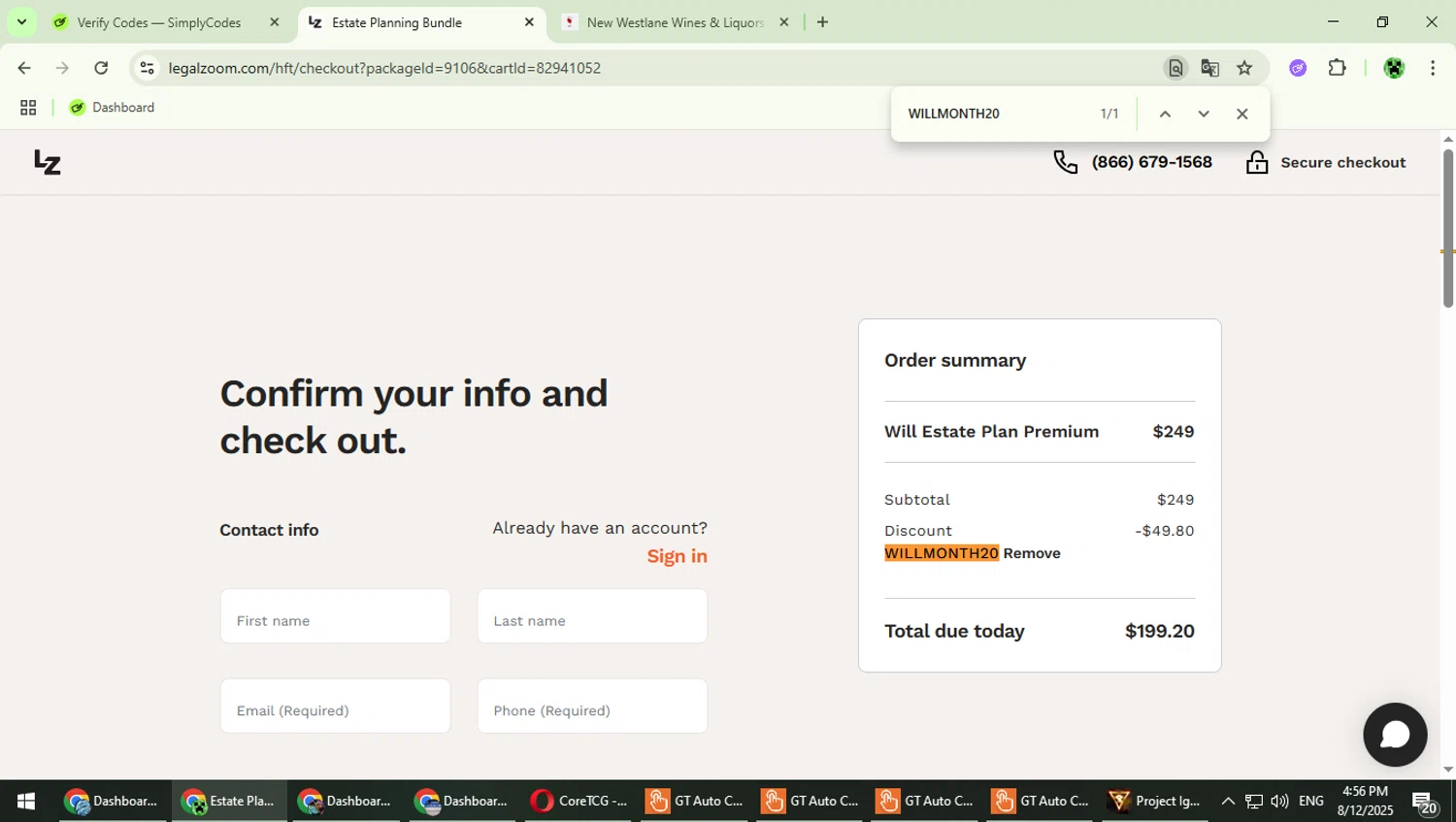1456x822 pixels.
Task: Open the network icon in tray
Action: click(1254, 802)
